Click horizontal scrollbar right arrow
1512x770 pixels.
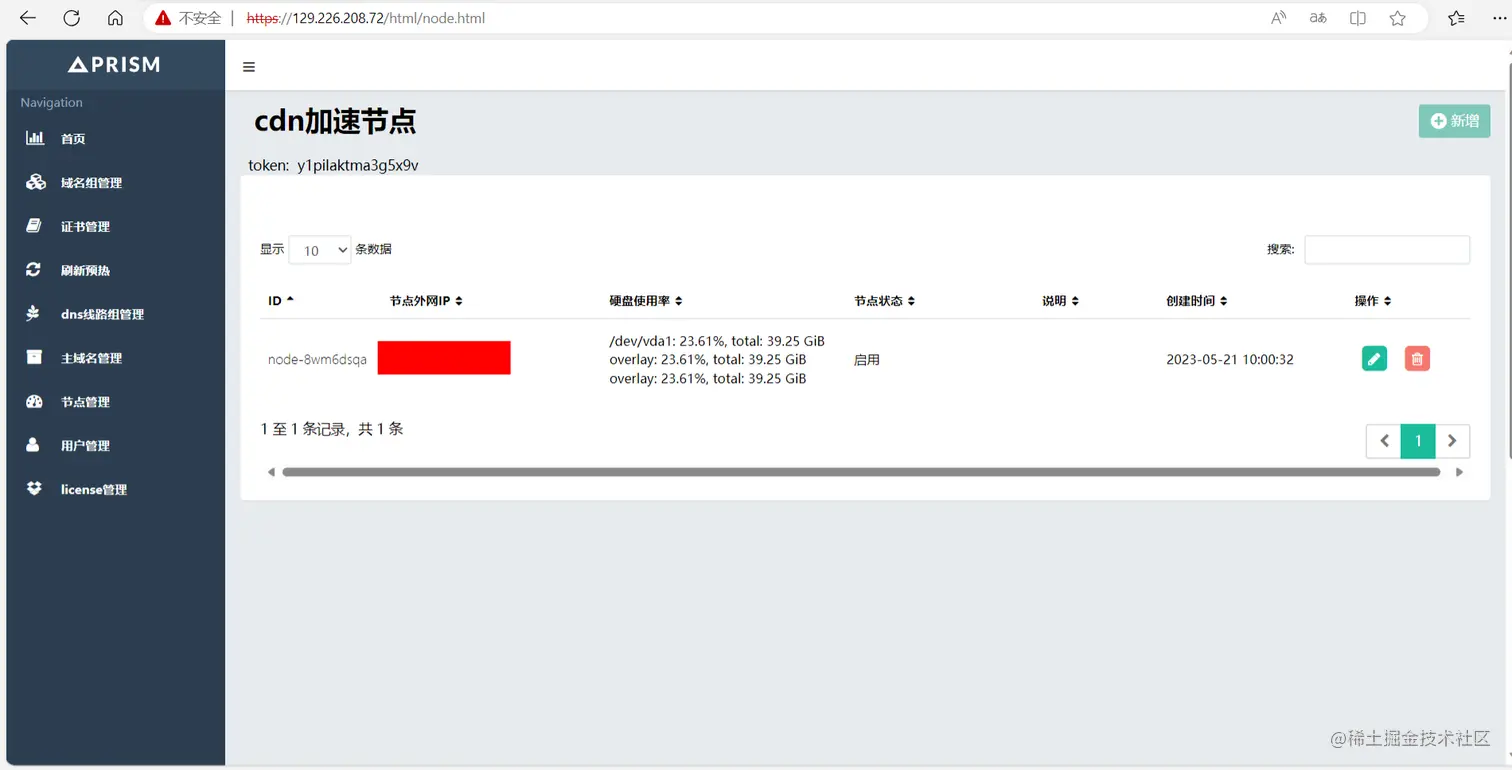[x=1459, y=472]
